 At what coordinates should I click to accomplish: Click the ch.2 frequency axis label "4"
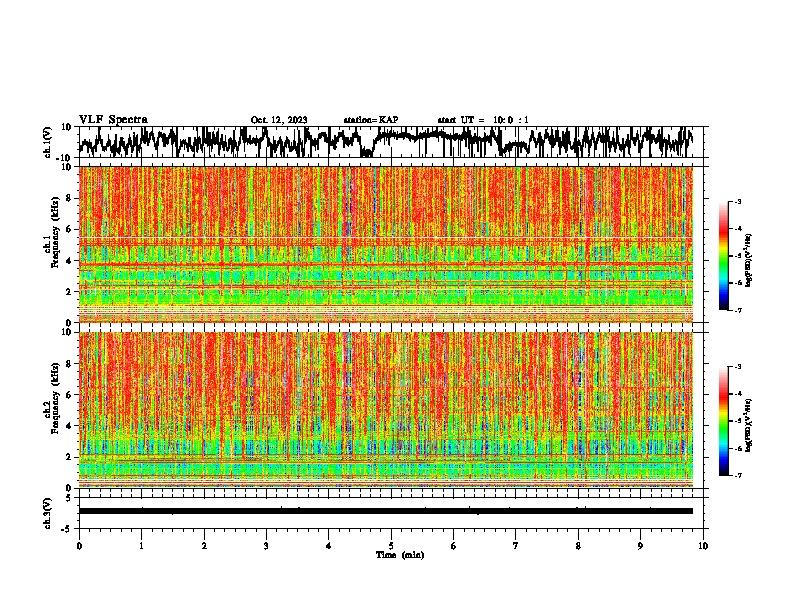(70, 426)
